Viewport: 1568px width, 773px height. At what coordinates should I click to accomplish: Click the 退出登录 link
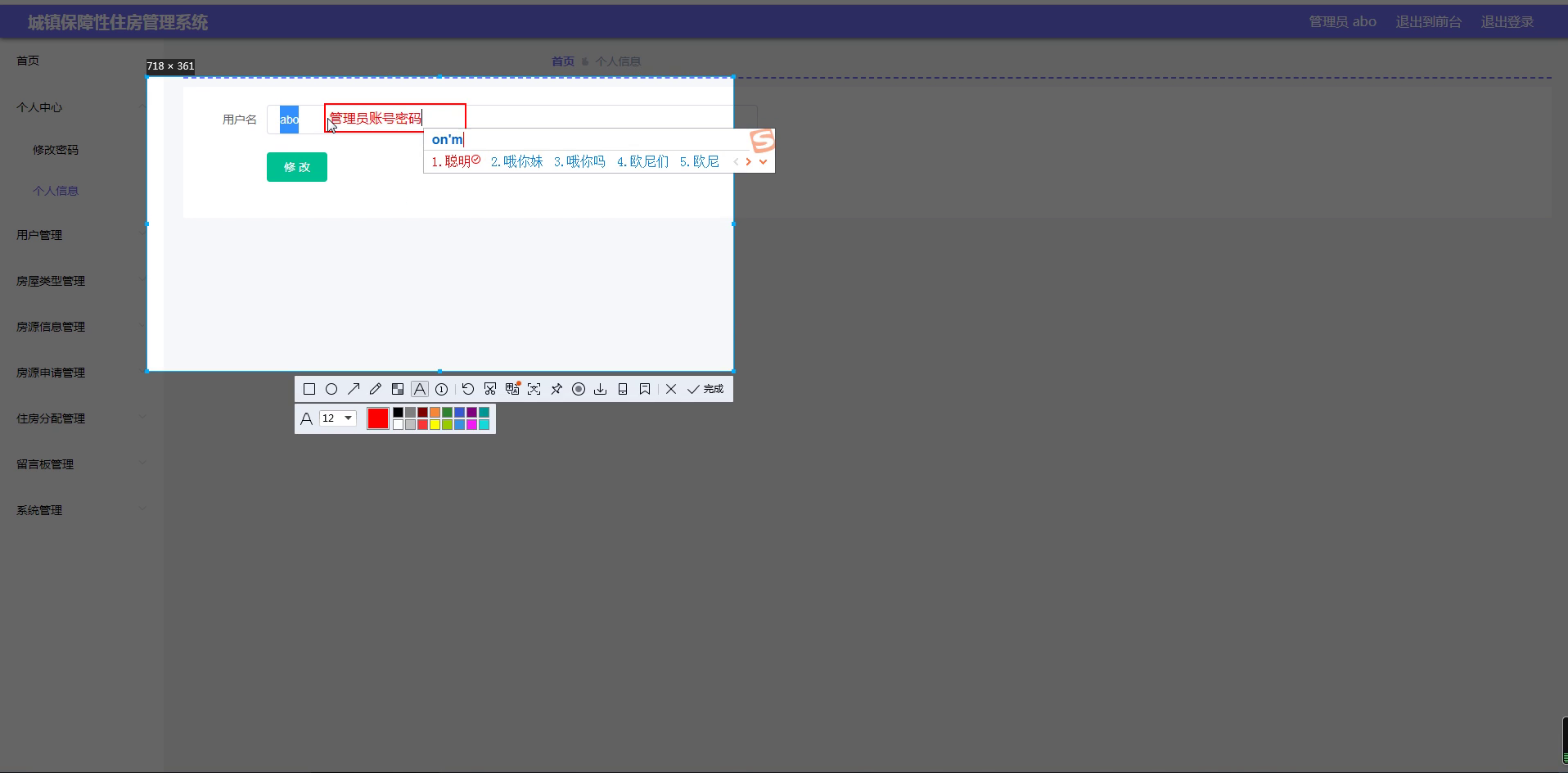pyautogui.click(x=1507, y=22)
